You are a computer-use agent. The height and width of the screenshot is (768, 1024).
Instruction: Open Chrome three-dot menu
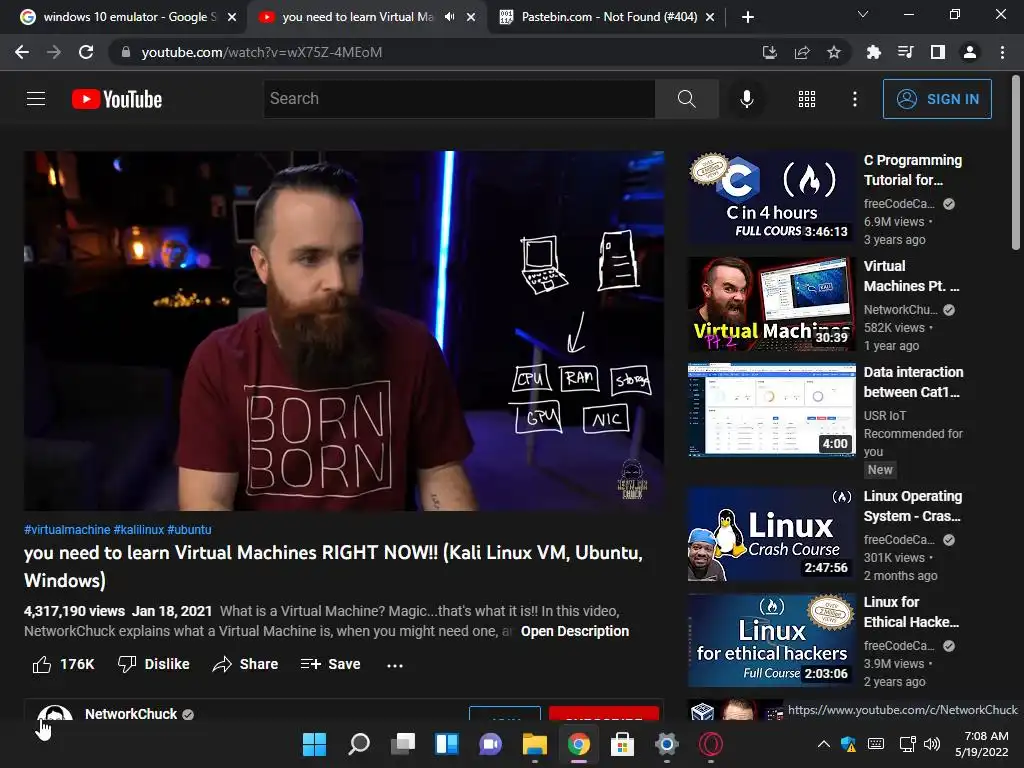1002,52
